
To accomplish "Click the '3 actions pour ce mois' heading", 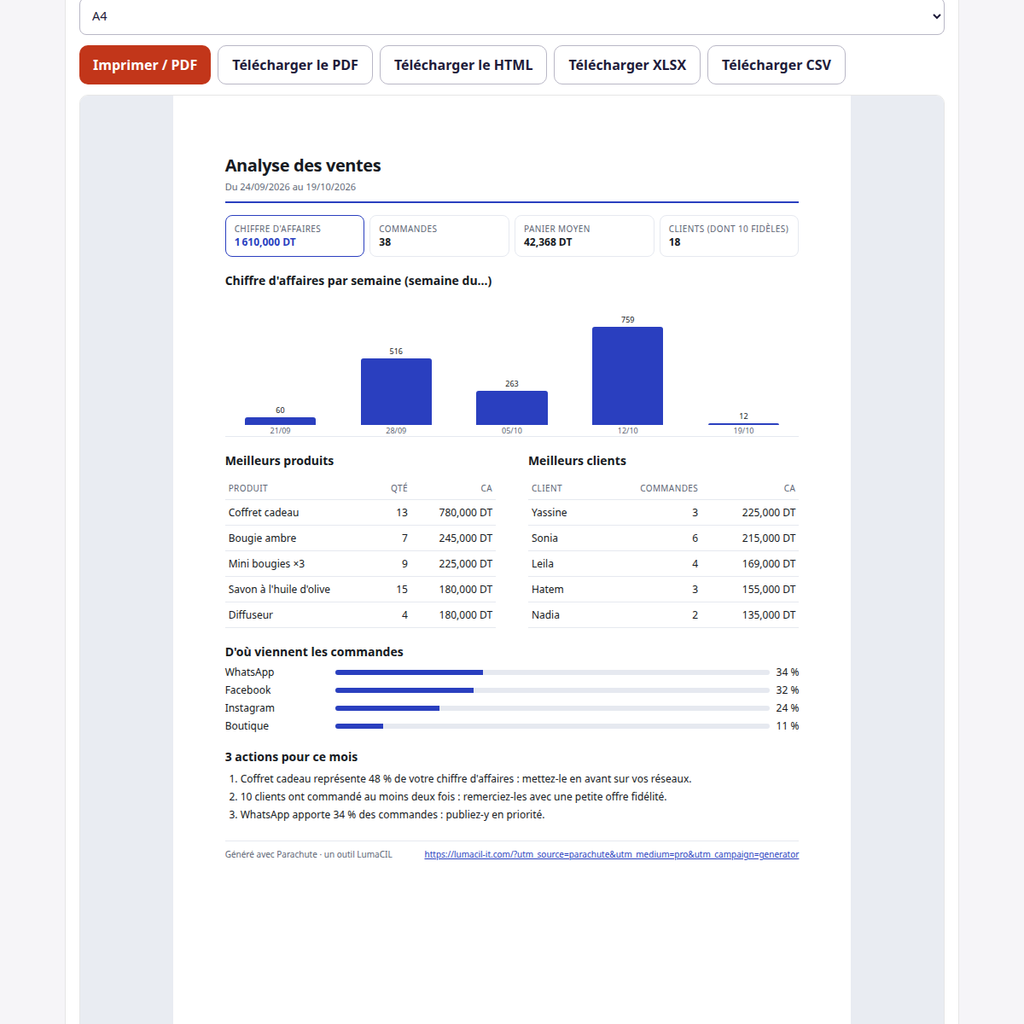I will (x=291, y=757).
